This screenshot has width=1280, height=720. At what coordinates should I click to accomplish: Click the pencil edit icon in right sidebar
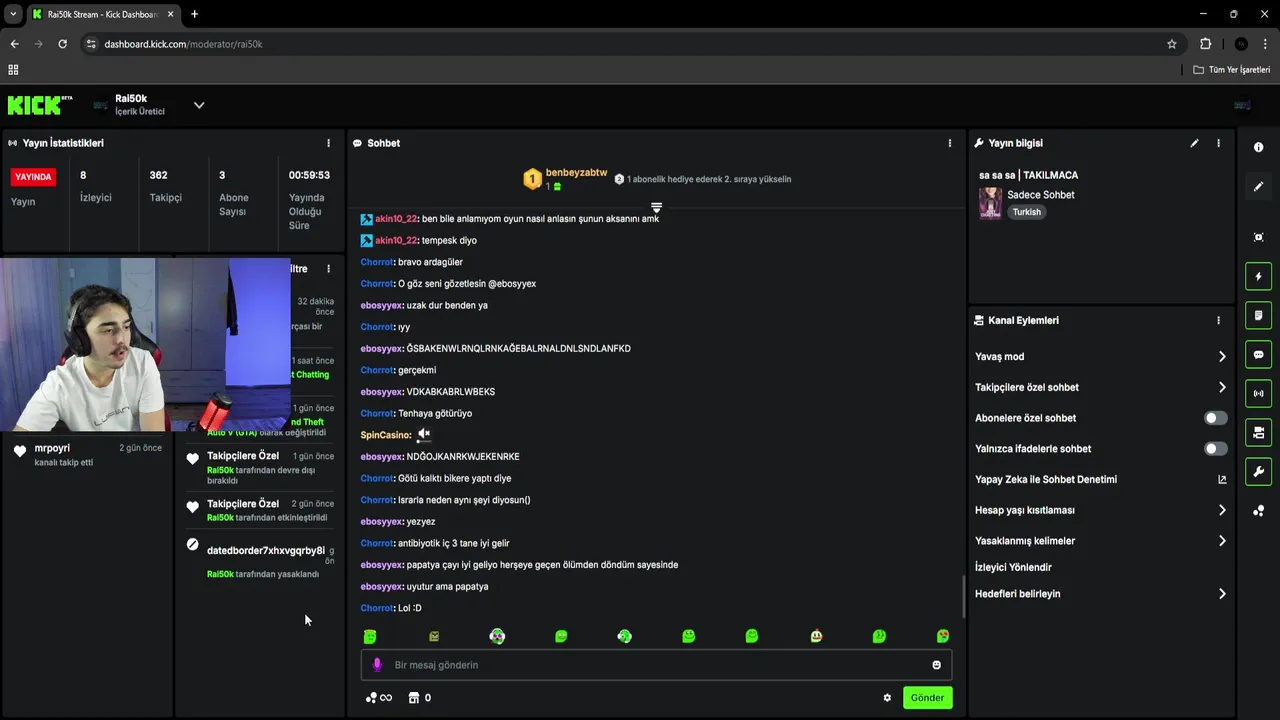[1258, 187]
